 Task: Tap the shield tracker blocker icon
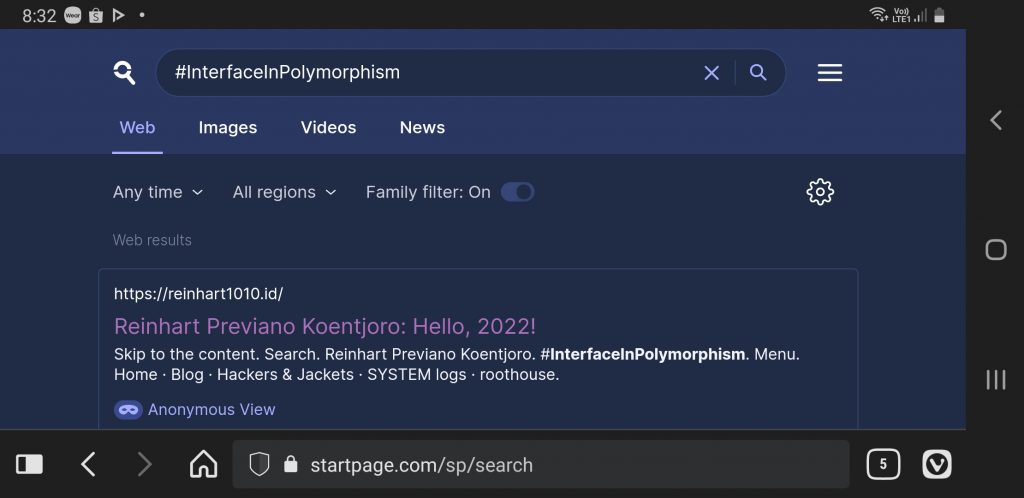click(x=259, y=465)
